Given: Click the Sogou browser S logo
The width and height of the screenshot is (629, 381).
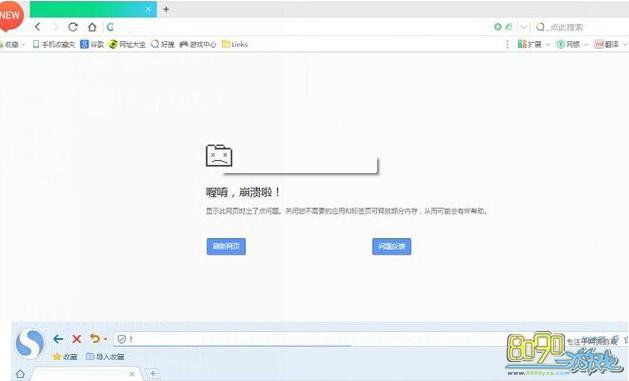Looking at the screenshot, I should [x=30, y=343].
